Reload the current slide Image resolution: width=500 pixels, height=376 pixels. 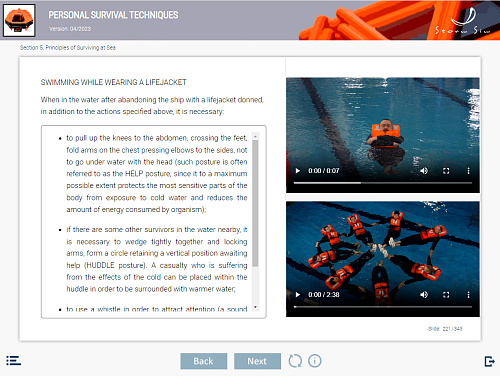pyautogui.click(x=295, y=361)
